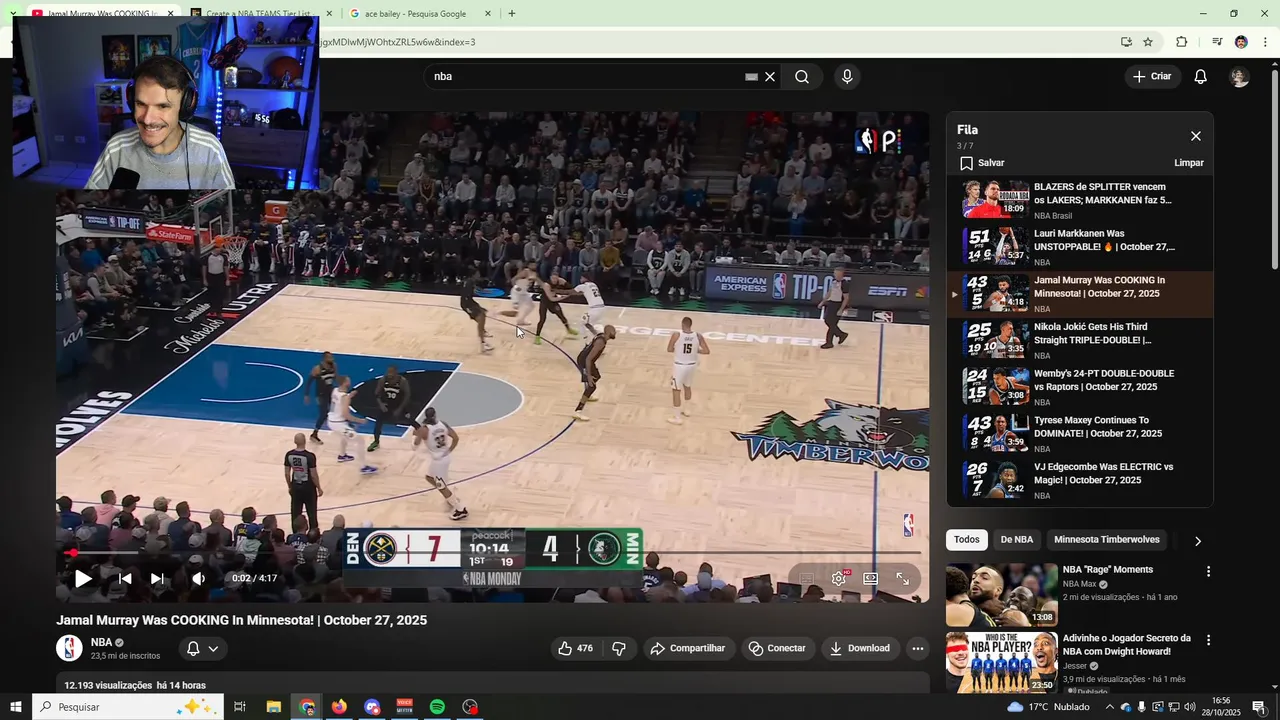Install app icon in address bar
Image resolution: width=1280 pixels, height=720 pixels.
pyautogui.click(x=1126, y=42)
